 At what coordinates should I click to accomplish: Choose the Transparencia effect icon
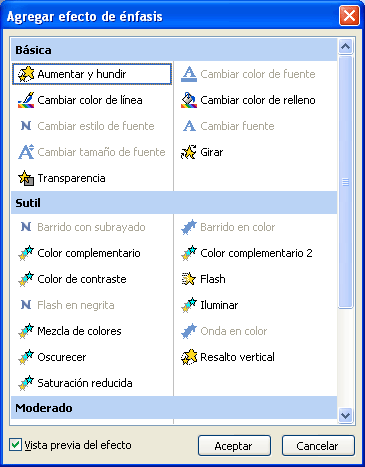(x=26, y=178)
